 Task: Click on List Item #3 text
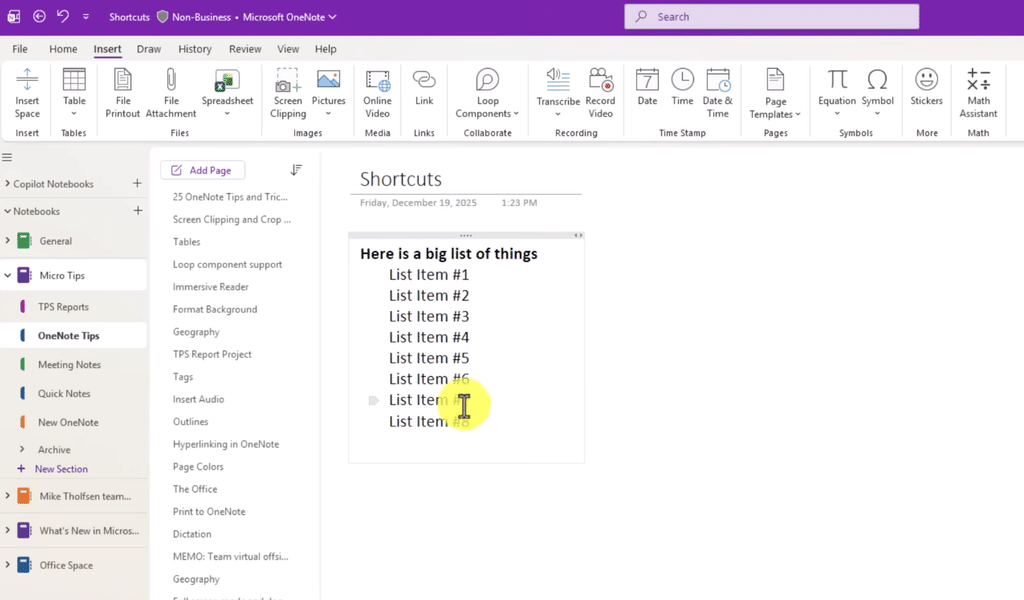pos(429,316)
